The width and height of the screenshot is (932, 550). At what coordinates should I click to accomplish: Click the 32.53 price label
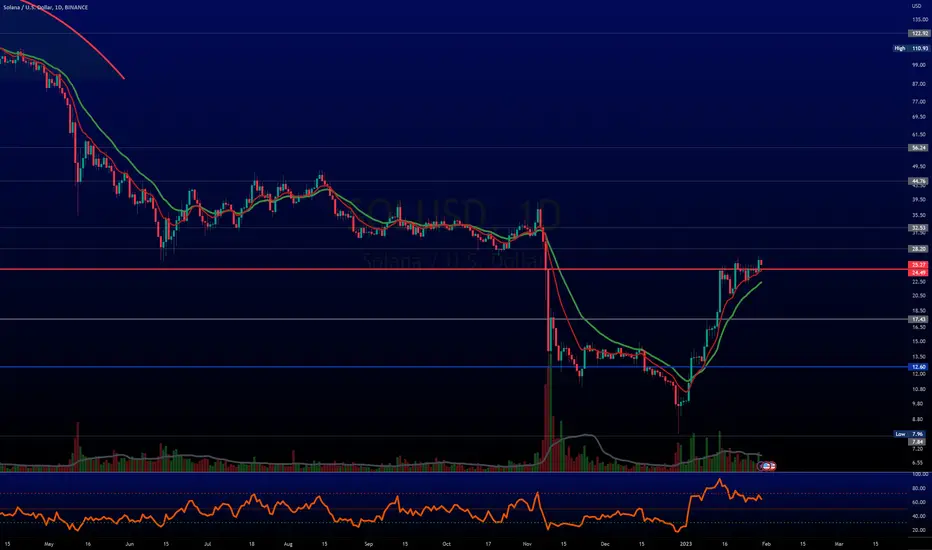(x=919, y=228)
